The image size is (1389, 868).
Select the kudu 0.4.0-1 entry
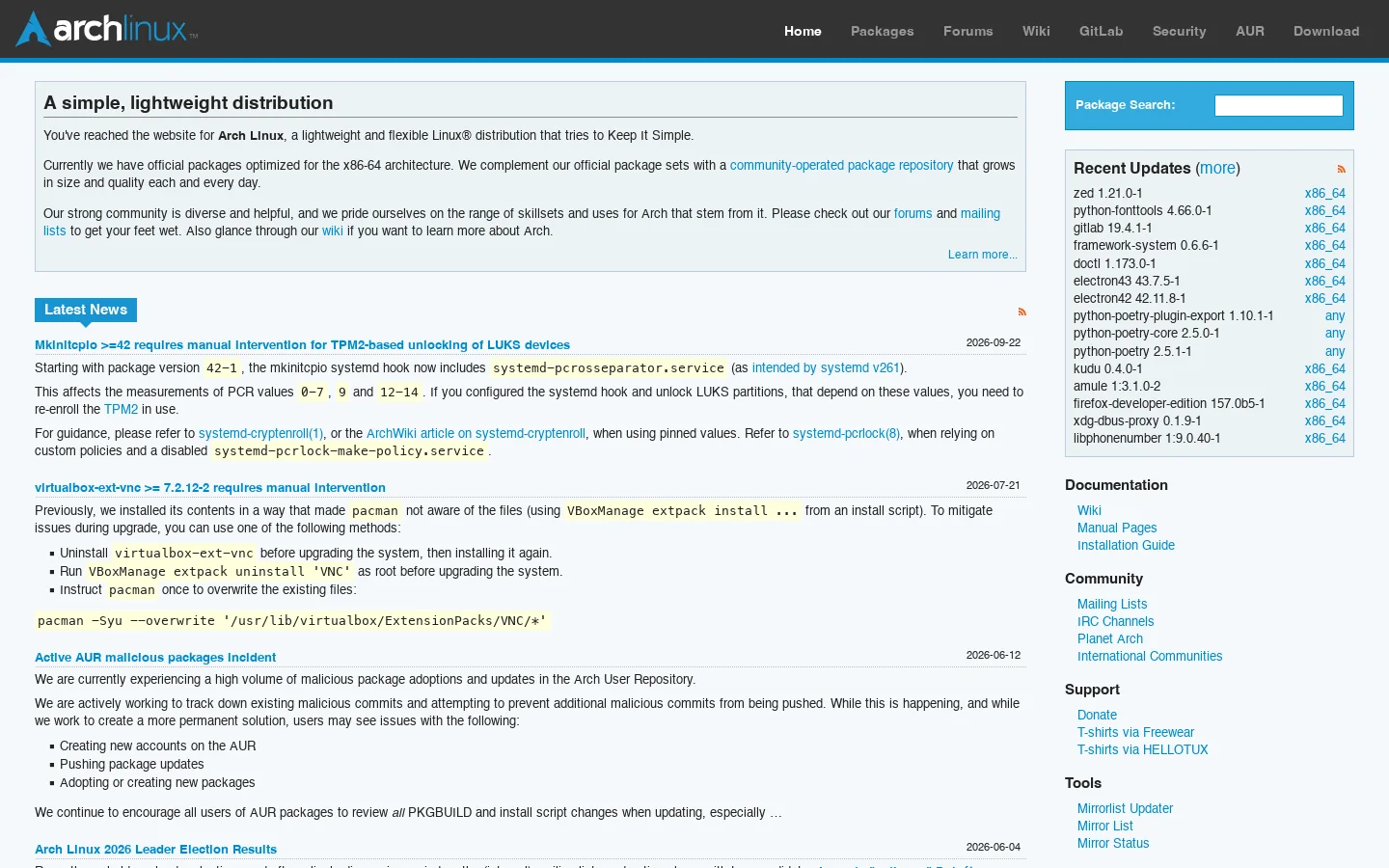tap(1107, 368)
